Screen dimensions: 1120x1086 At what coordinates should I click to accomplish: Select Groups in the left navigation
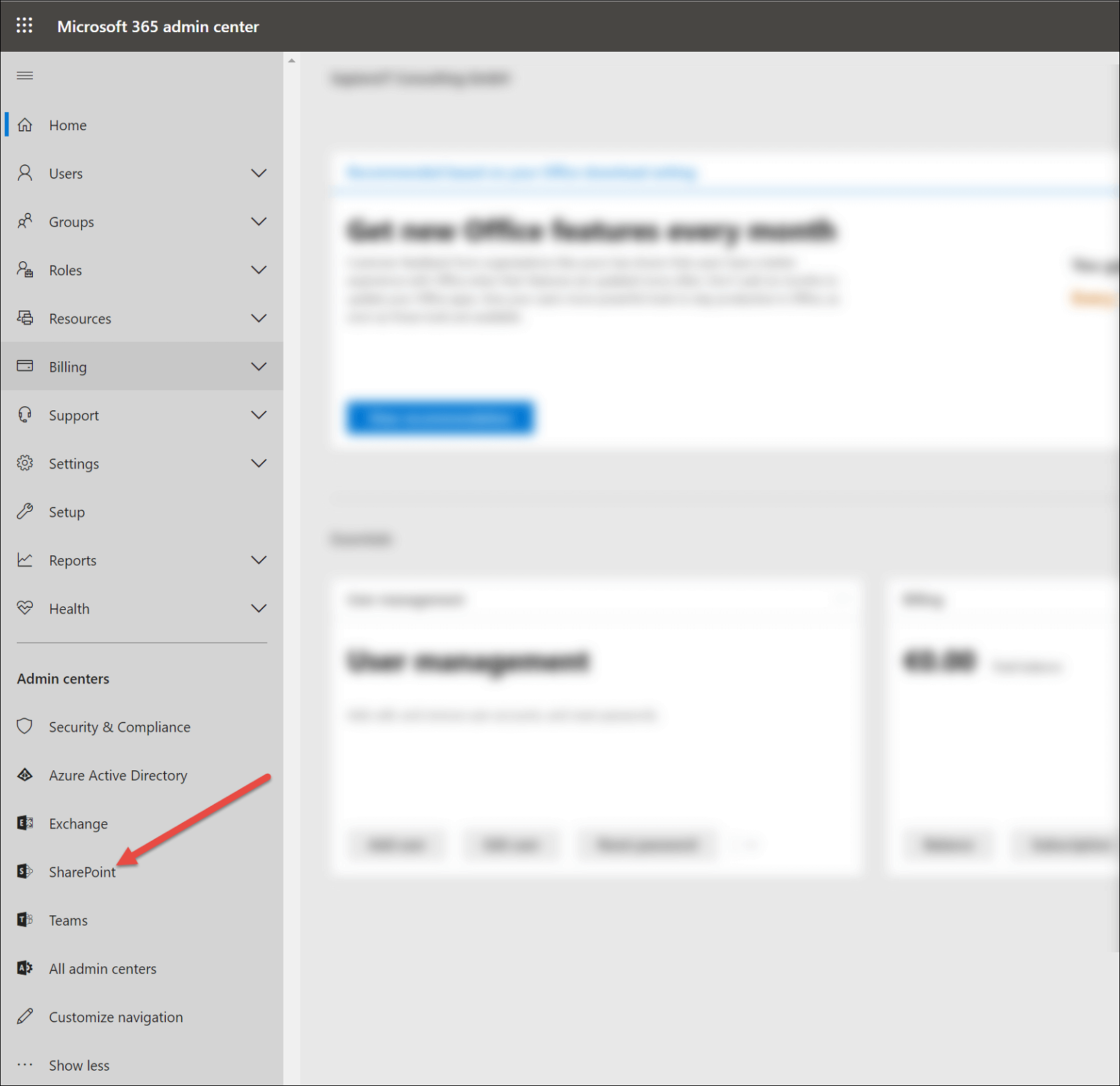(x=71, y=222)
